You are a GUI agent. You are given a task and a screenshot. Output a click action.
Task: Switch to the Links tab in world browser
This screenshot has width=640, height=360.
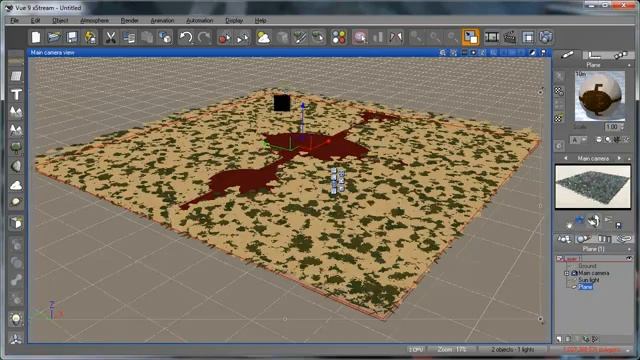623,239
